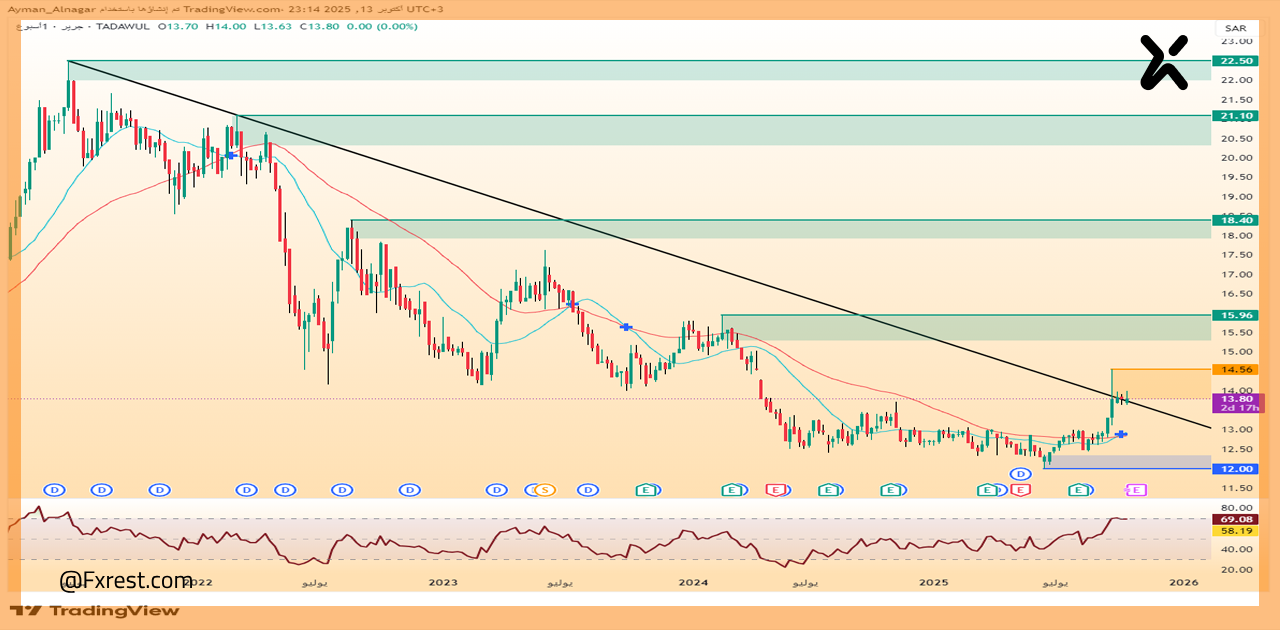Viewport: 1280px width, 630px height.
Task: Click the leftmost red E earnings marker
Action: [775, 489]
